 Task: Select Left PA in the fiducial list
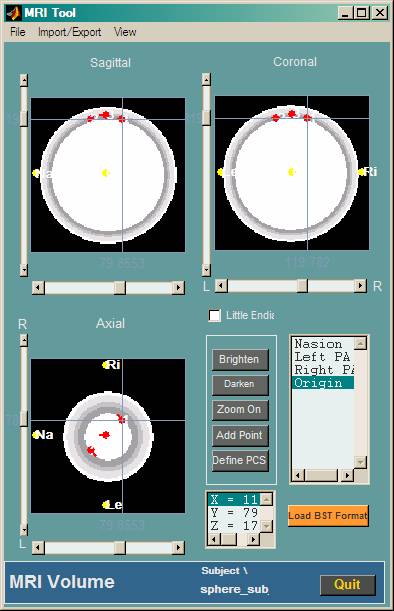[323, 357]
